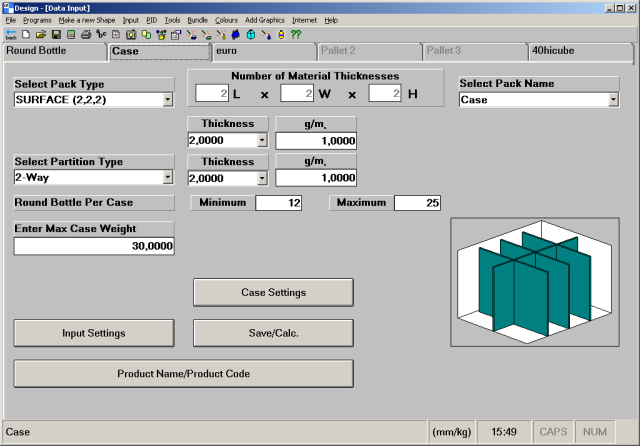Open the Add Graphics menu

(x=265, y=20)
